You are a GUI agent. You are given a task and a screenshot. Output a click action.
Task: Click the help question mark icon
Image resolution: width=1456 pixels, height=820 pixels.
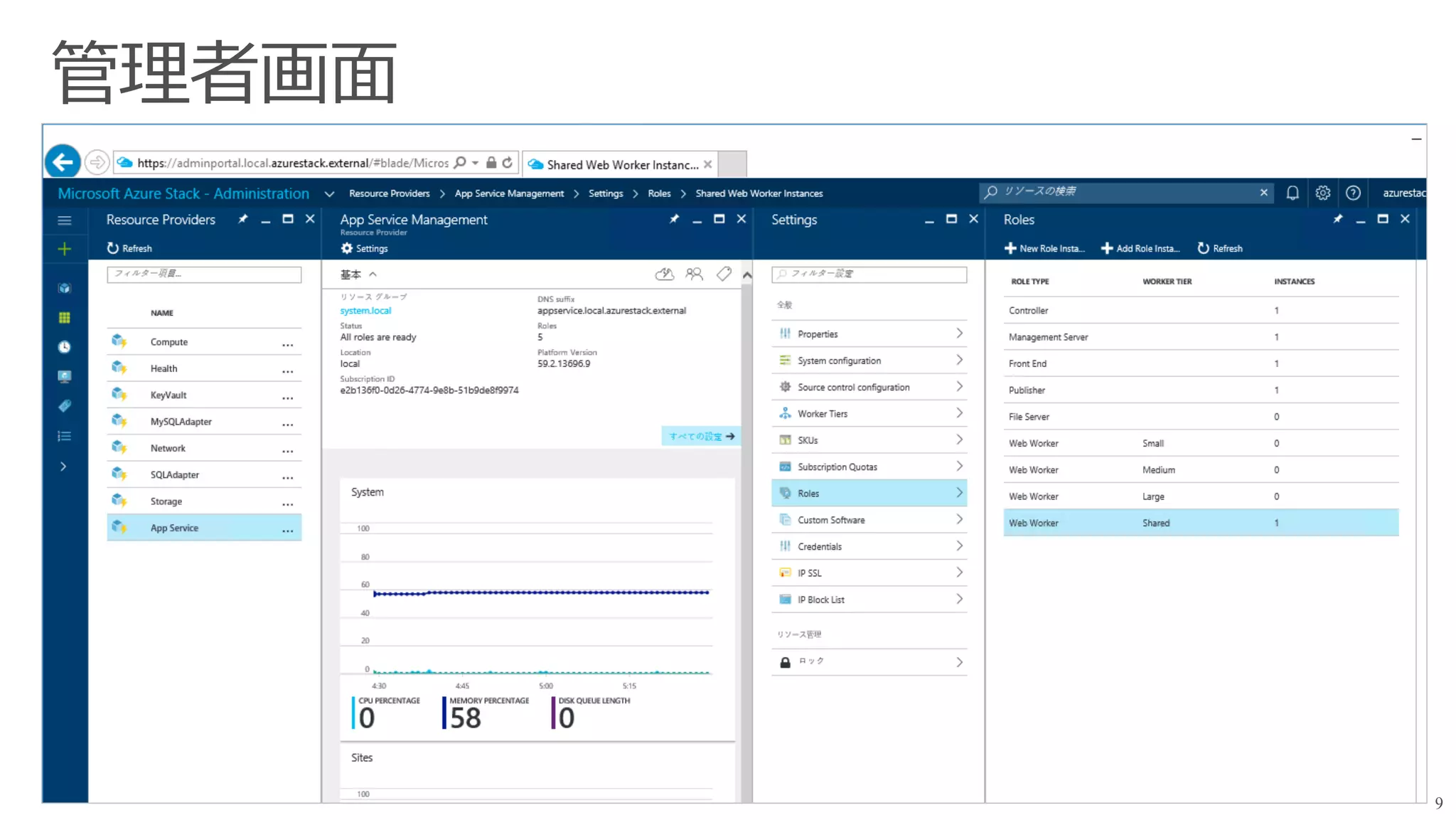tap(1353, 193)
